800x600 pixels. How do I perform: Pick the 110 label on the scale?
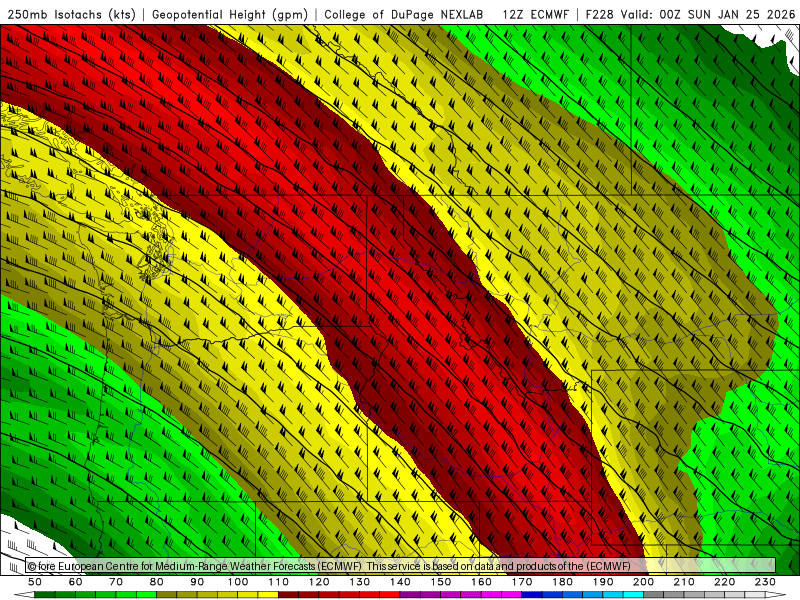(279, 582)
